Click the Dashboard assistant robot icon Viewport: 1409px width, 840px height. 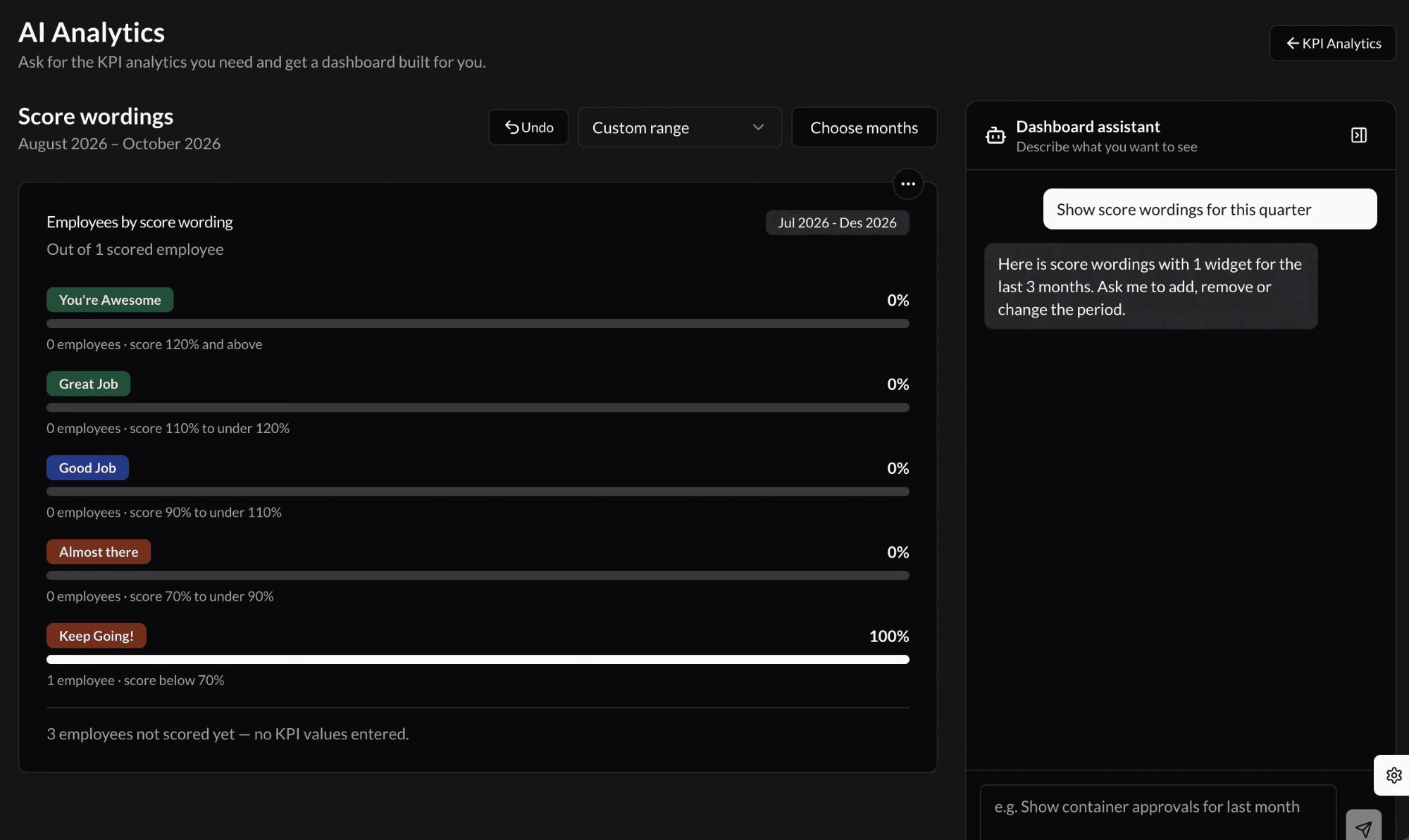[x=995, y=135]
